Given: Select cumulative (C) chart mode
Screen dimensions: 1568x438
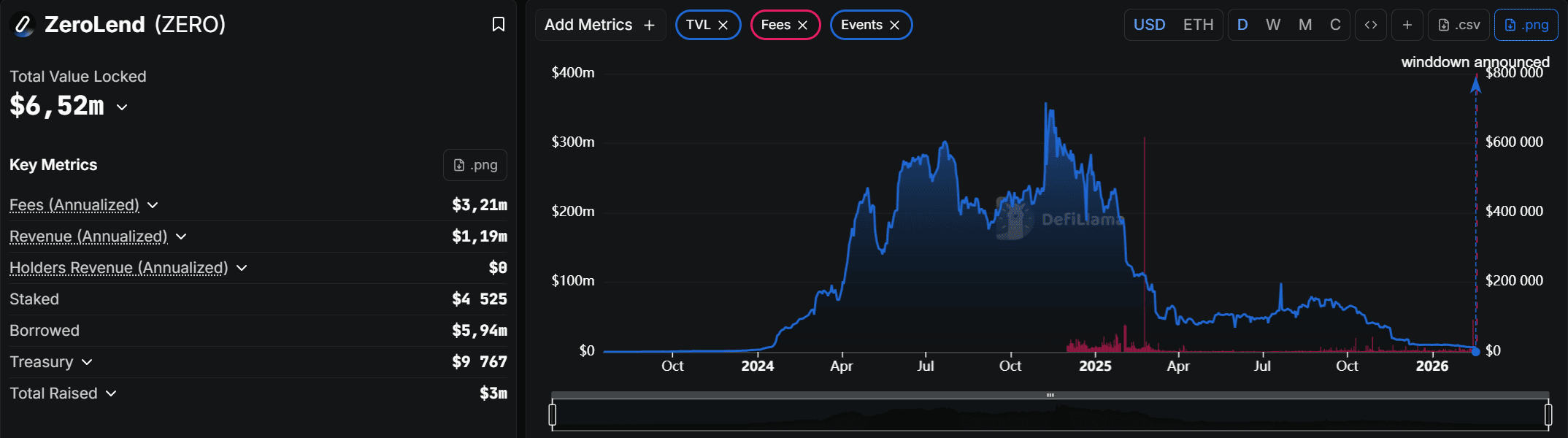Looking at the screenshot, I should tap(1335, 25).
